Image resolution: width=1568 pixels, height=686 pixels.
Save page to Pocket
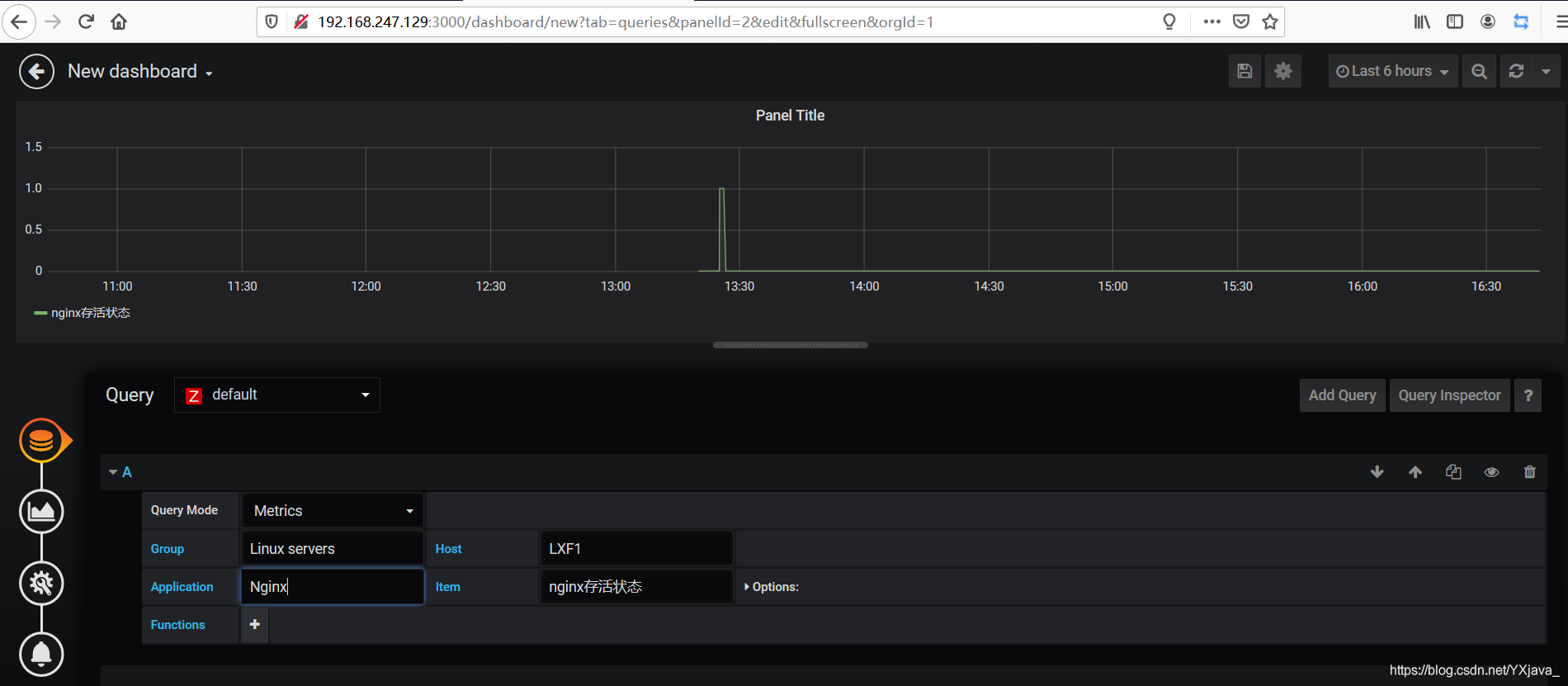[1241, 21]
